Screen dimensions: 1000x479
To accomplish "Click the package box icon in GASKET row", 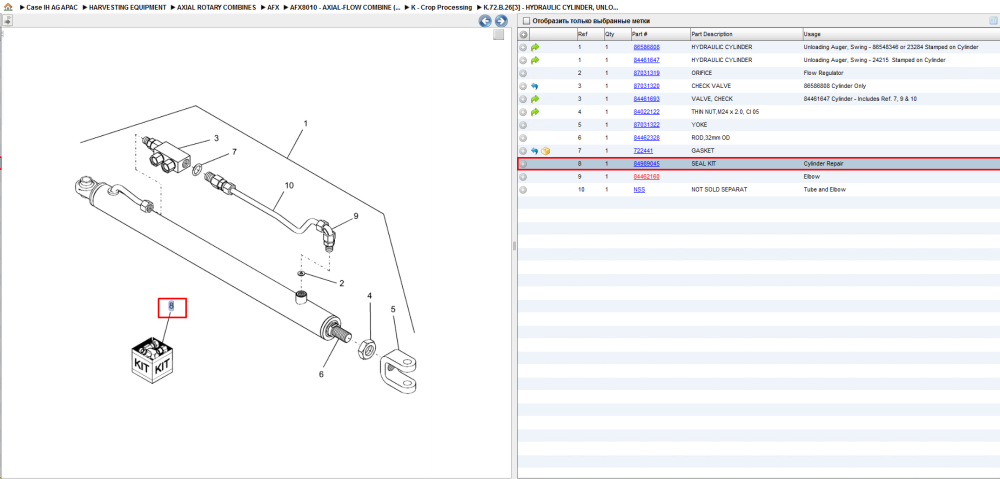I will [x=545, y=151].
